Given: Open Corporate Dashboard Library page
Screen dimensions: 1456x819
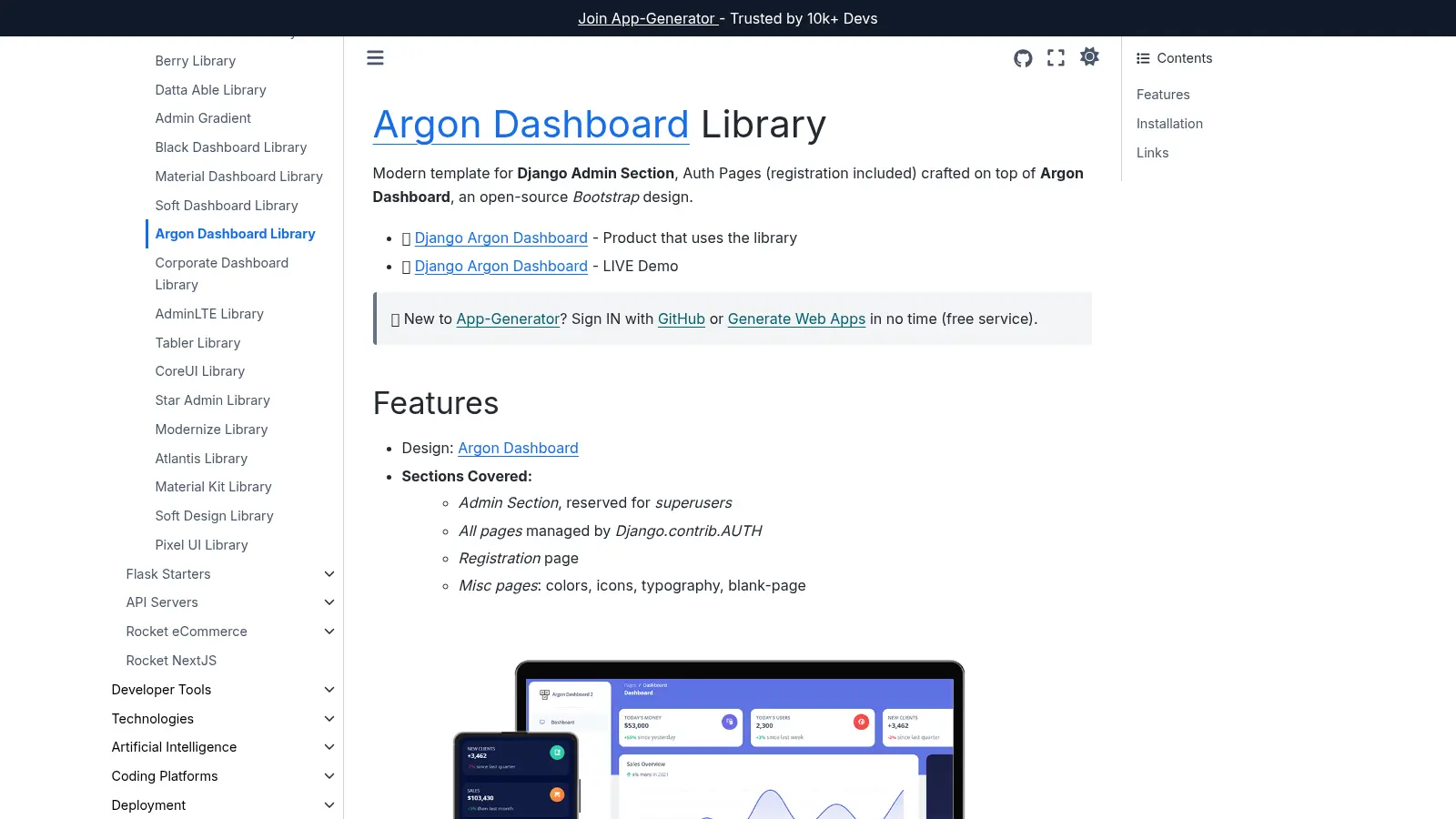Looking at the screenshot, I should [221, 274].
